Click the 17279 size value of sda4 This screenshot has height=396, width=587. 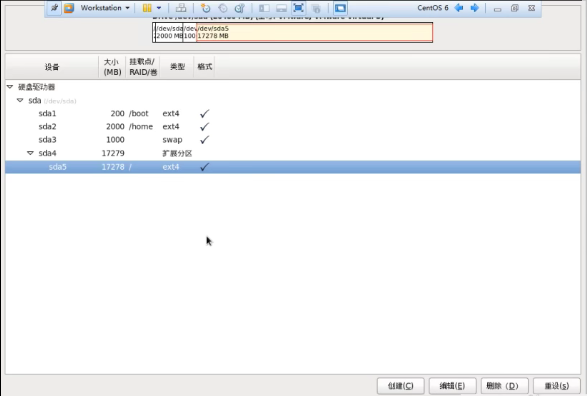click(113, 153)
